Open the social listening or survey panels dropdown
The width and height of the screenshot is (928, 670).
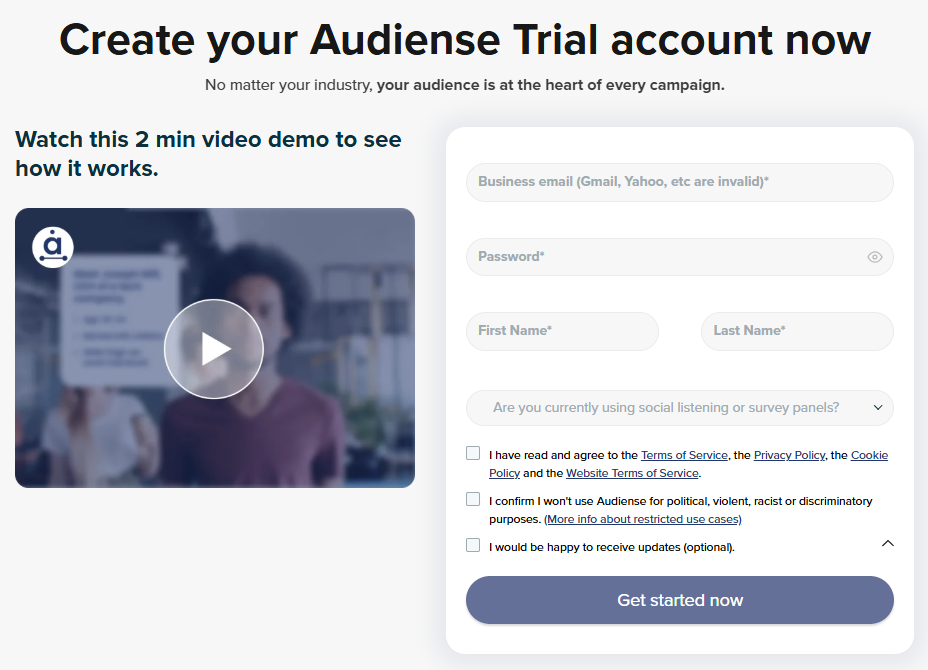[x=679, y=408]
